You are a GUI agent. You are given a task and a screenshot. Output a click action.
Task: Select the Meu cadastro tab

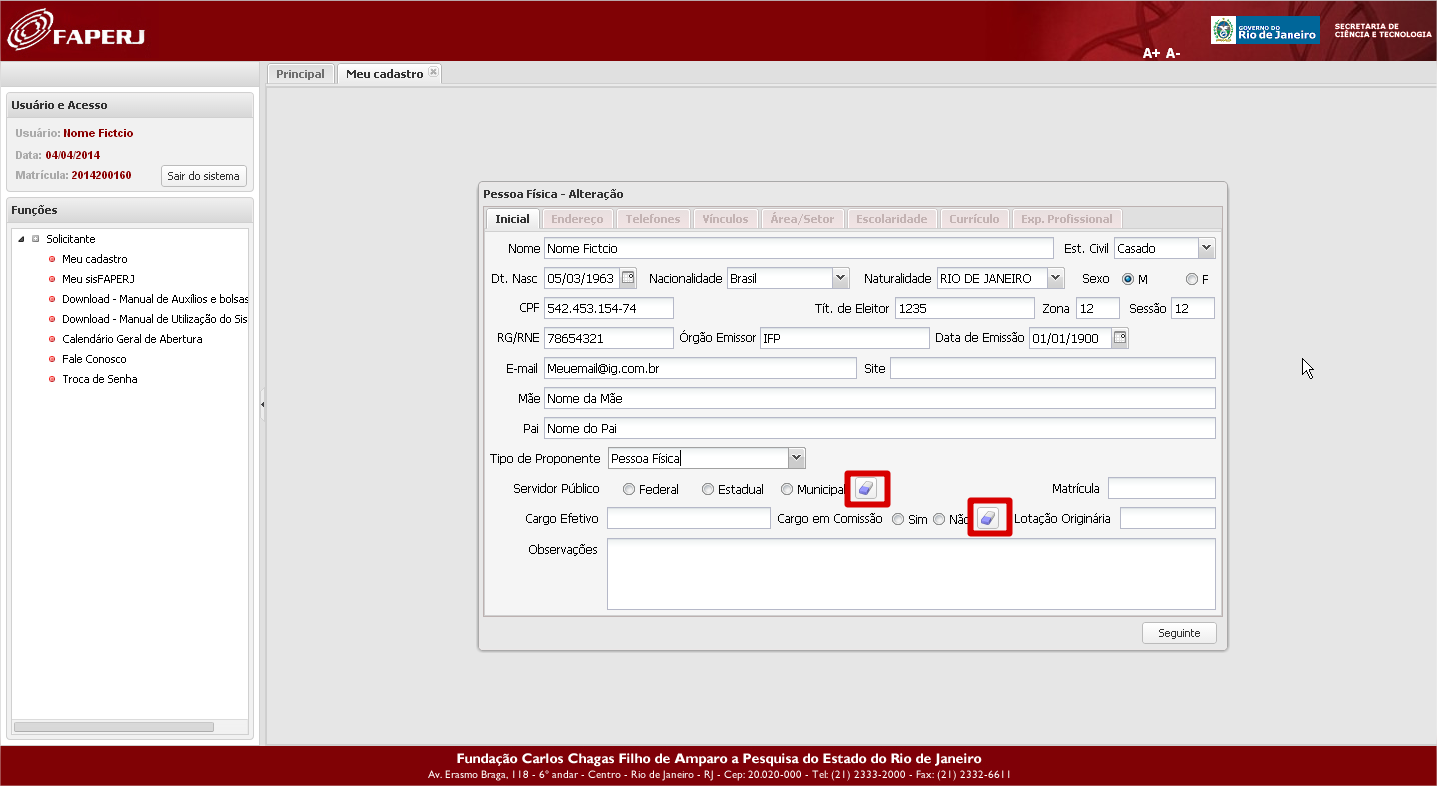click(x=385, y=74)
